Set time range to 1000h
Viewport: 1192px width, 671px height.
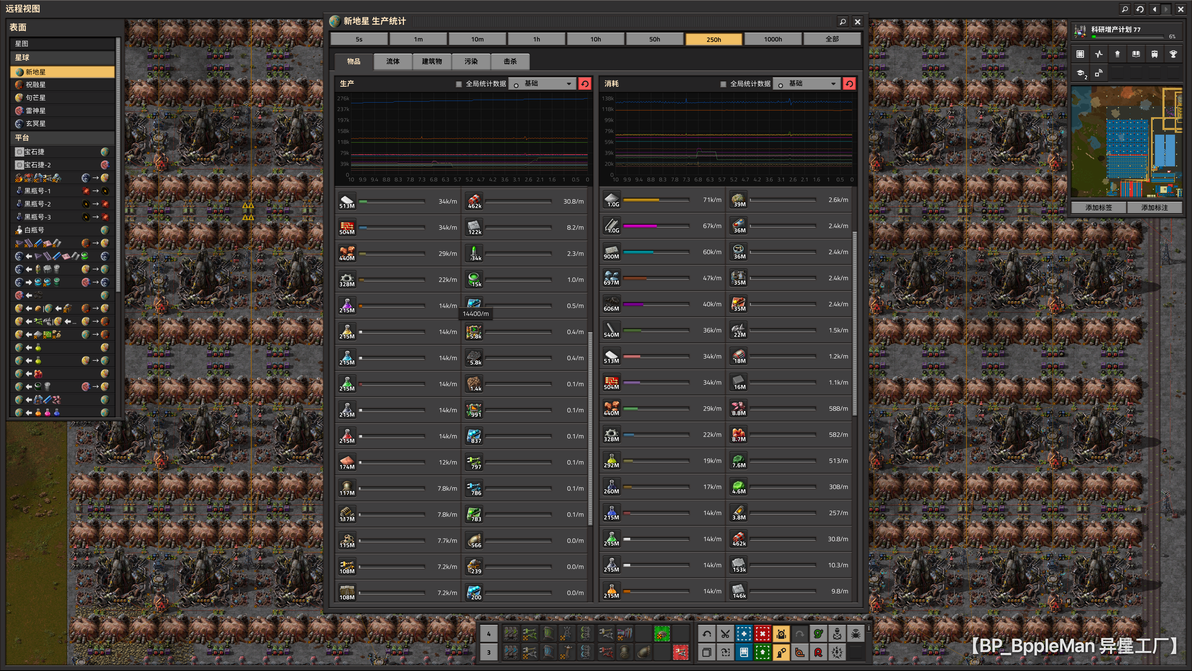[x=772, y=39]
